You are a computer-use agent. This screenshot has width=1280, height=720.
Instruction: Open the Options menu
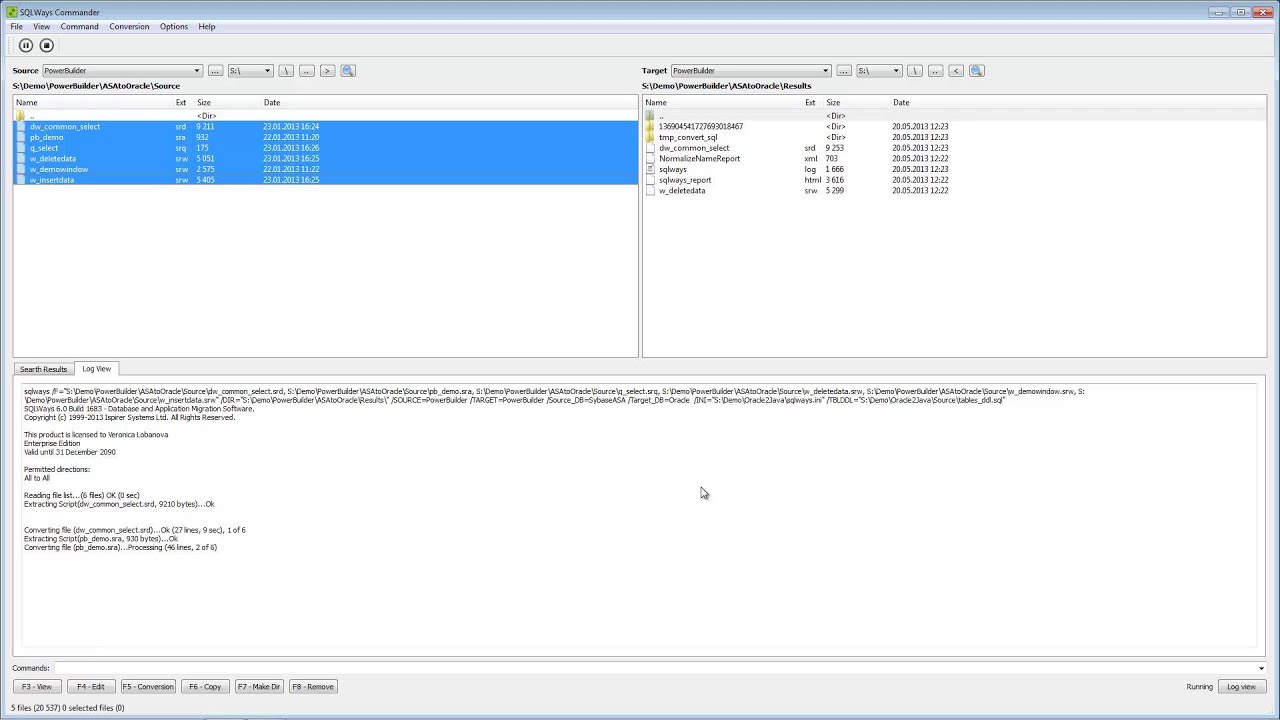click(x=174, y=27)
